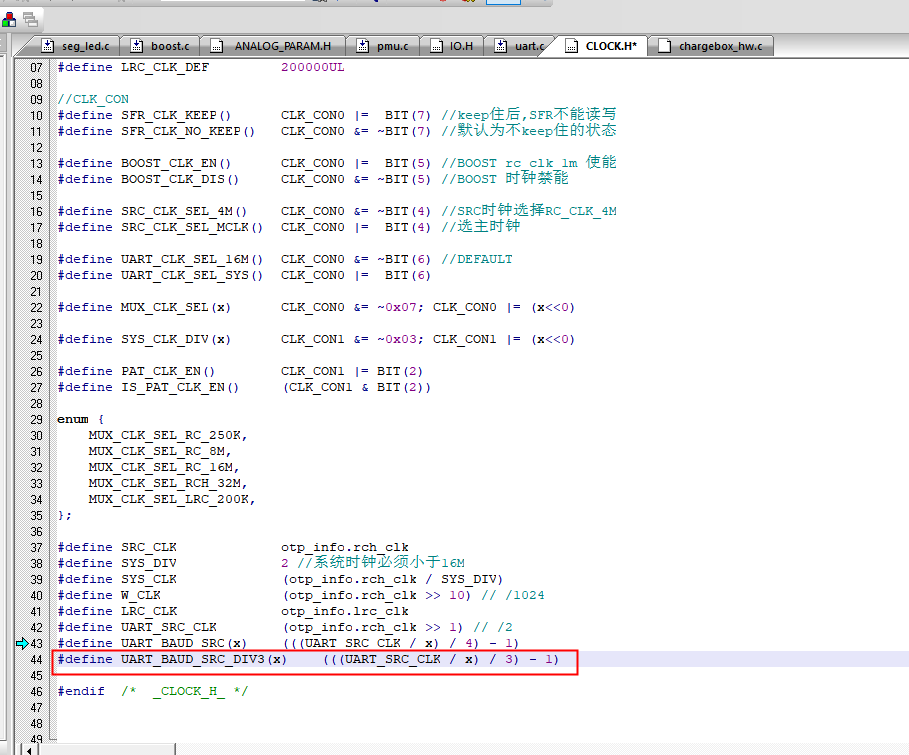Click the IO.H file icon
The height and width of the screenshot is (755, 909).
coord(437,46)
